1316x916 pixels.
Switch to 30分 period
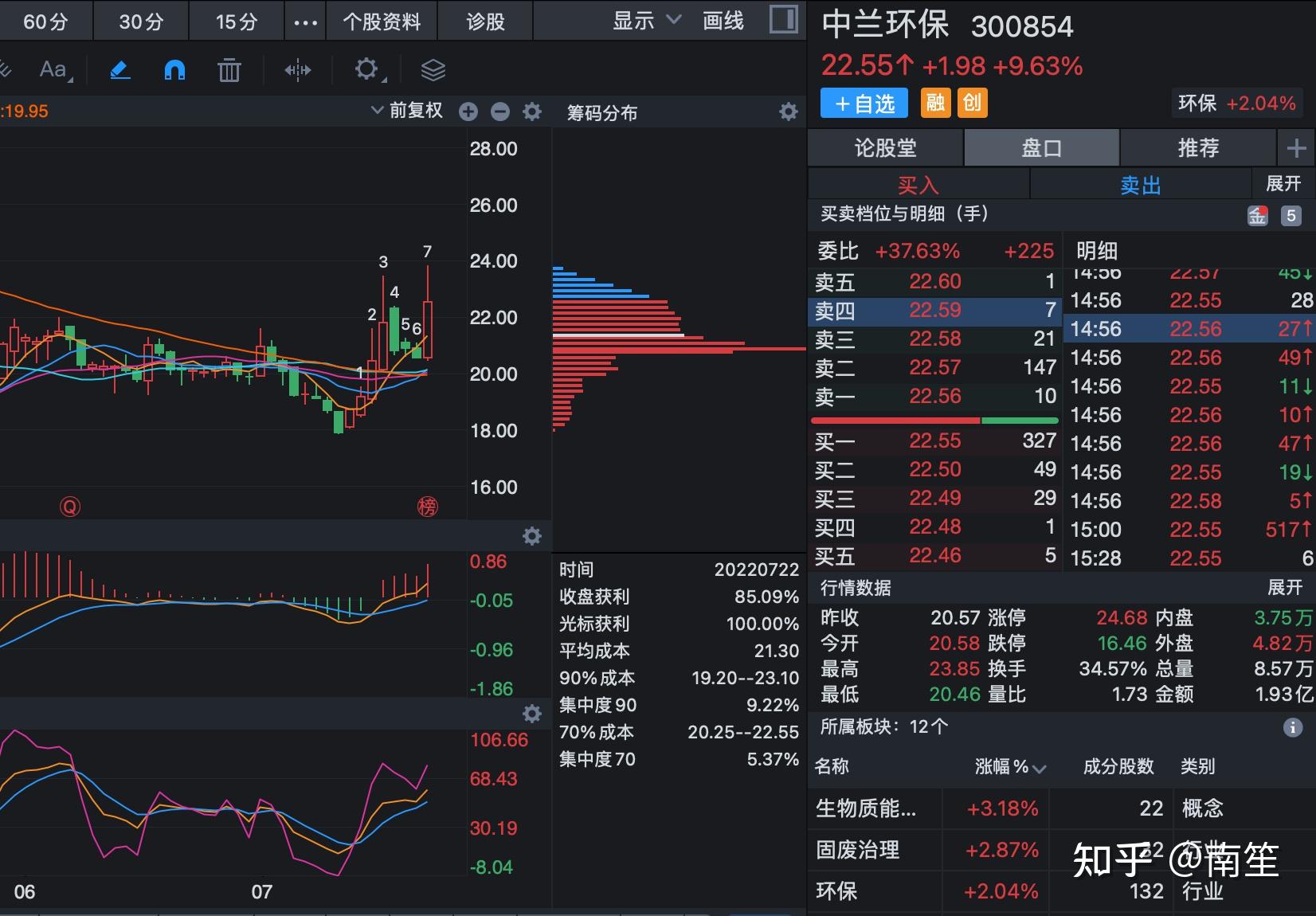(x=141, y=22)
